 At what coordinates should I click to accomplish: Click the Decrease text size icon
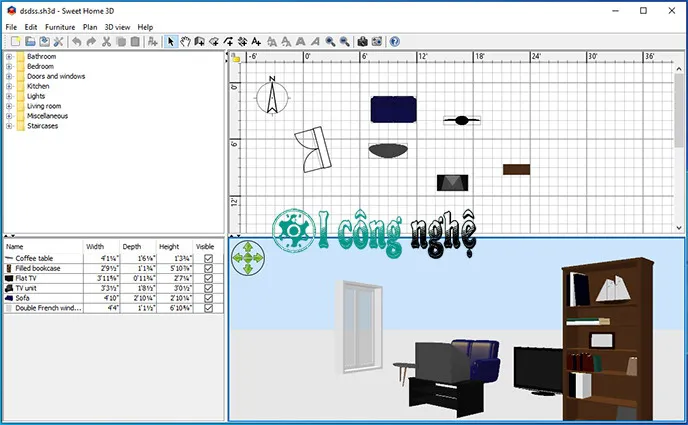[x=286, y=42]
